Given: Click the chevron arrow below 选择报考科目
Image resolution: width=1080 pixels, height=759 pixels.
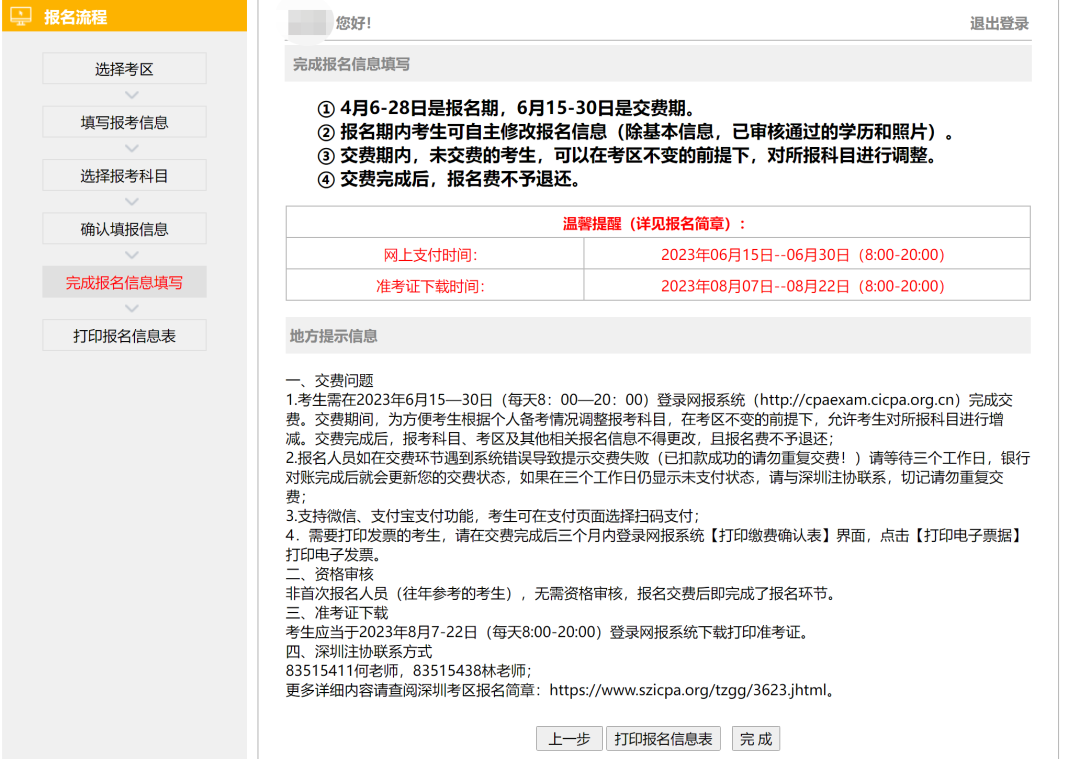Looking at the screenshot, I should point(132,202).
